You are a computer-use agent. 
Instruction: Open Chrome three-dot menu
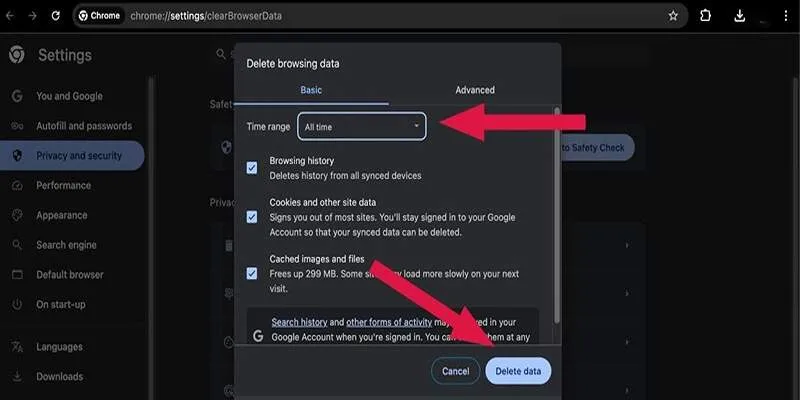click(786, 16)
